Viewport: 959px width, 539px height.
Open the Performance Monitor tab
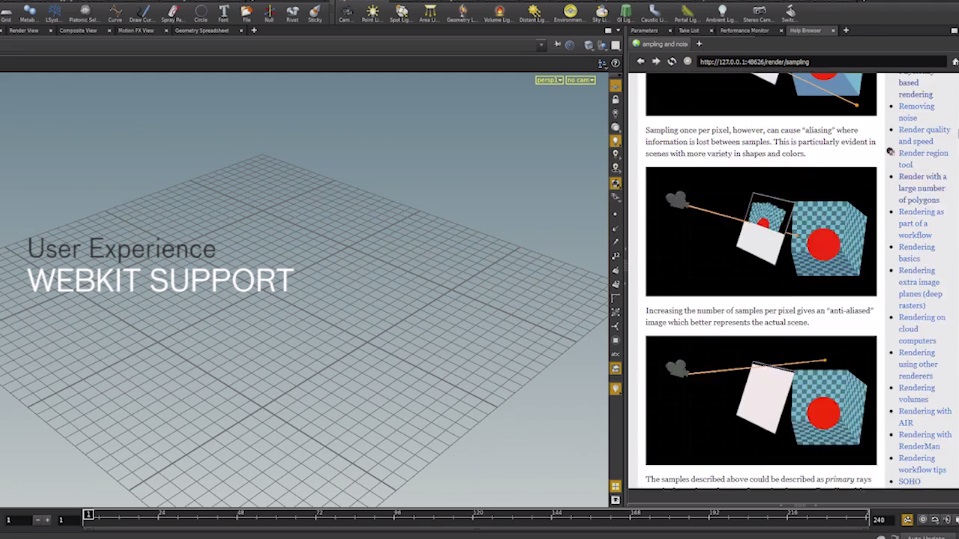(x=744, y=31)
